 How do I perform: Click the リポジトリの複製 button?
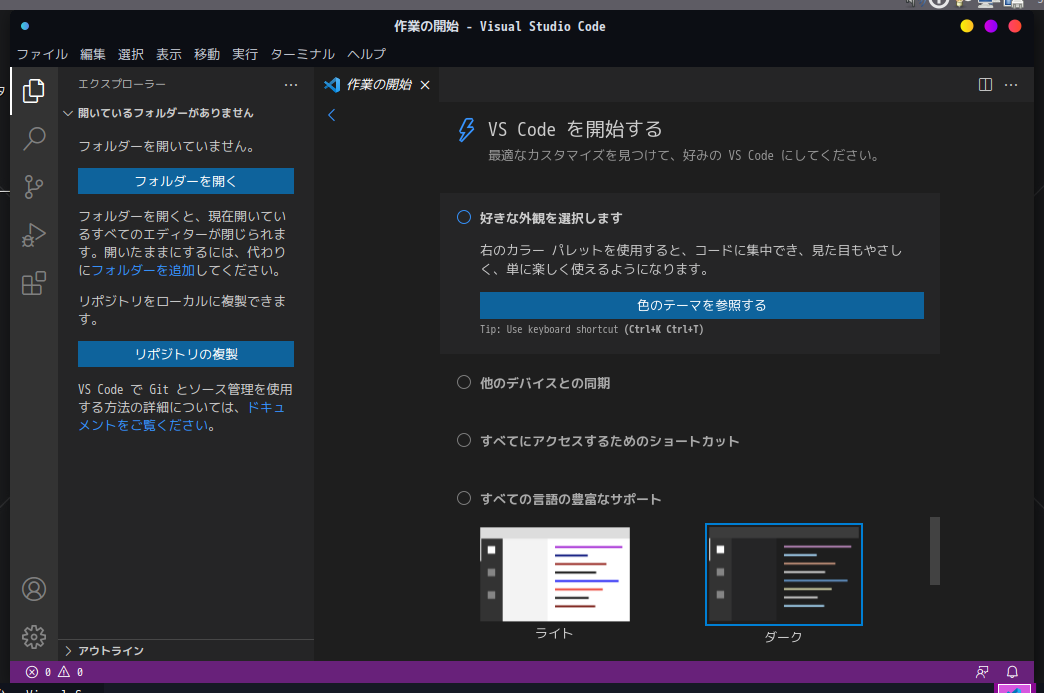tap(186, 354)
